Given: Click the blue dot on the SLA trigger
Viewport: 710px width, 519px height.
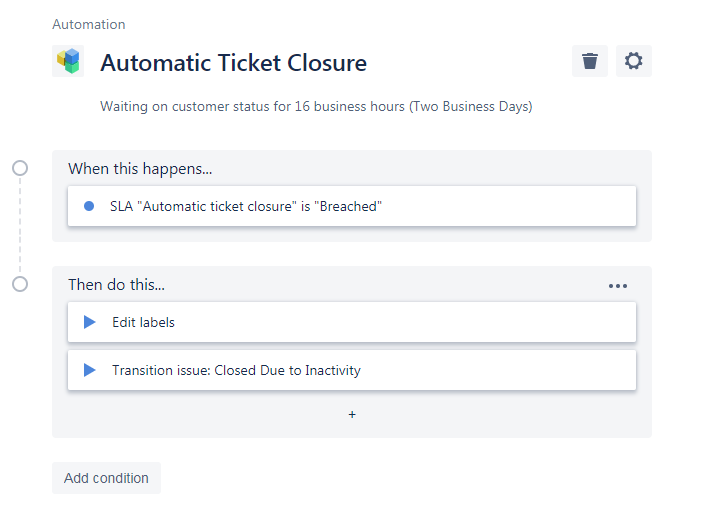Looking at the screenshot, I should click(89, 206).
